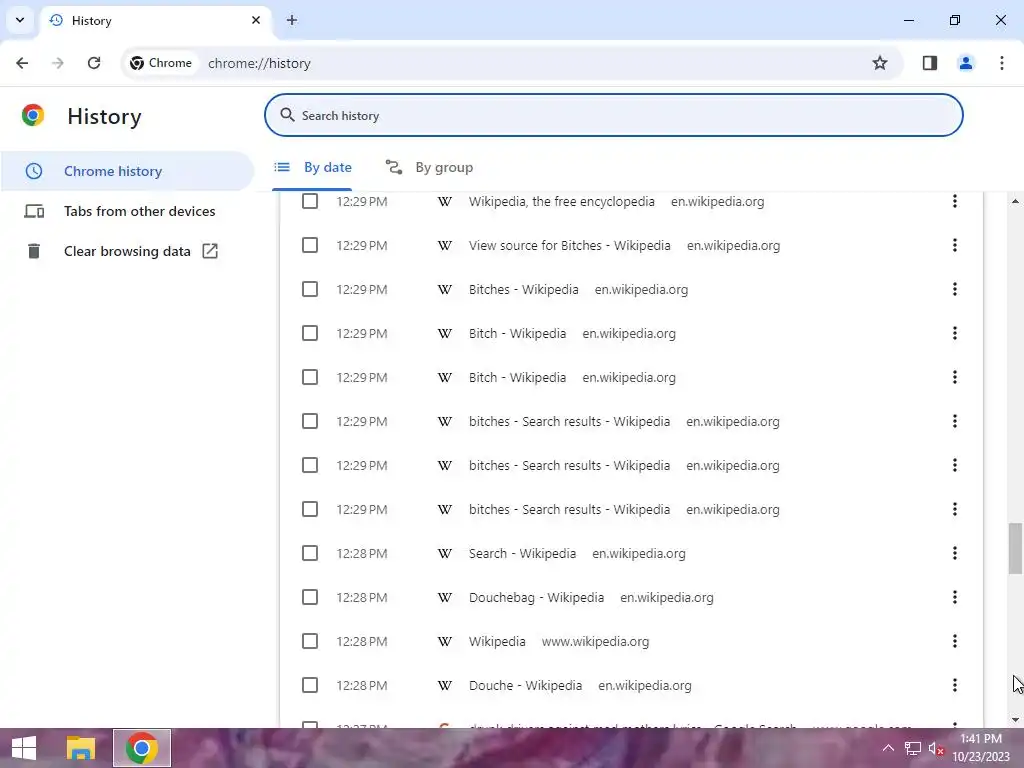Open actions menu for Douche - Wikipedia

tap(955, 685)
